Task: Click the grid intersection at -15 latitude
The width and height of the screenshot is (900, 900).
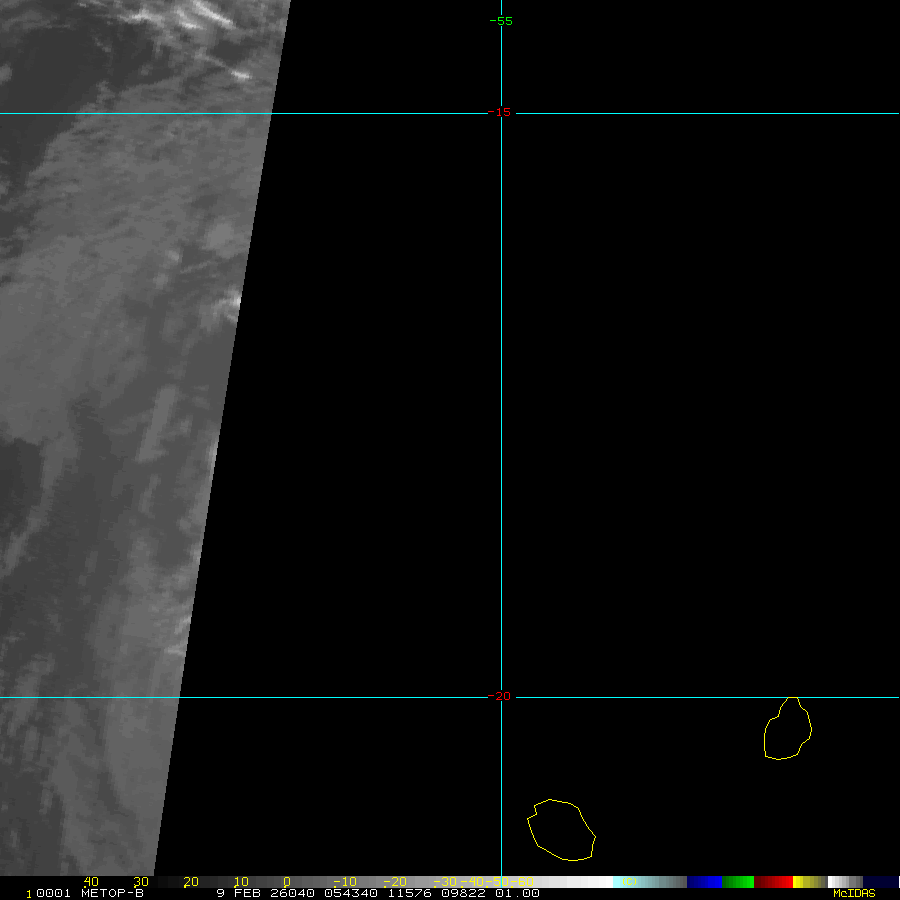Action: tap(501, 113)
